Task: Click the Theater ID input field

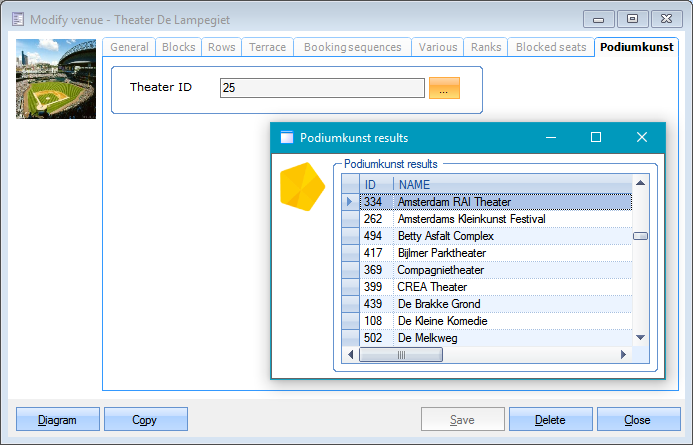Action: pyautogui.click(x=322, y=88)
